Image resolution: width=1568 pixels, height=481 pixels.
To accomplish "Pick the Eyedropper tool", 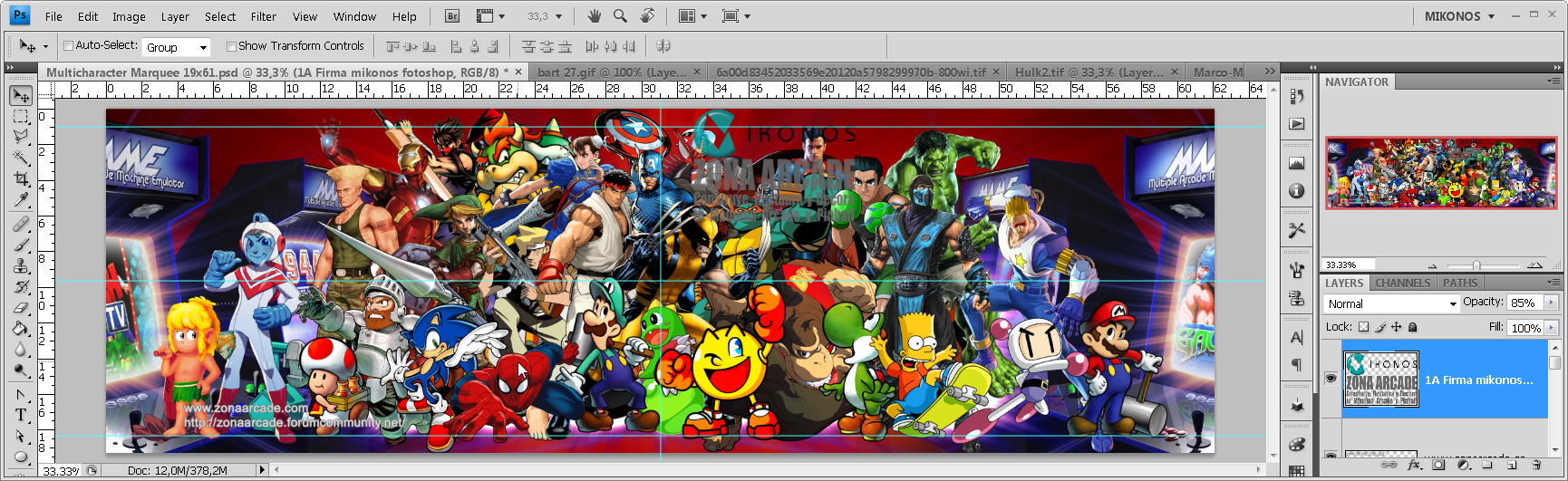I will [x=21, y=200].
